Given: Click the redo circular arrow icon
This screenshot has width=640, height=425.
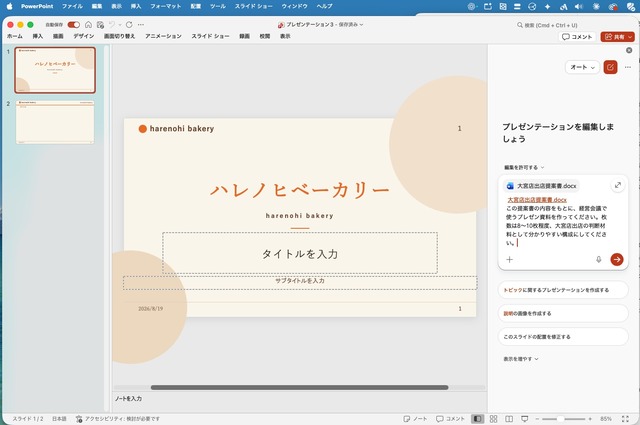Looking at the screenshot, I should tap(129, 24).
